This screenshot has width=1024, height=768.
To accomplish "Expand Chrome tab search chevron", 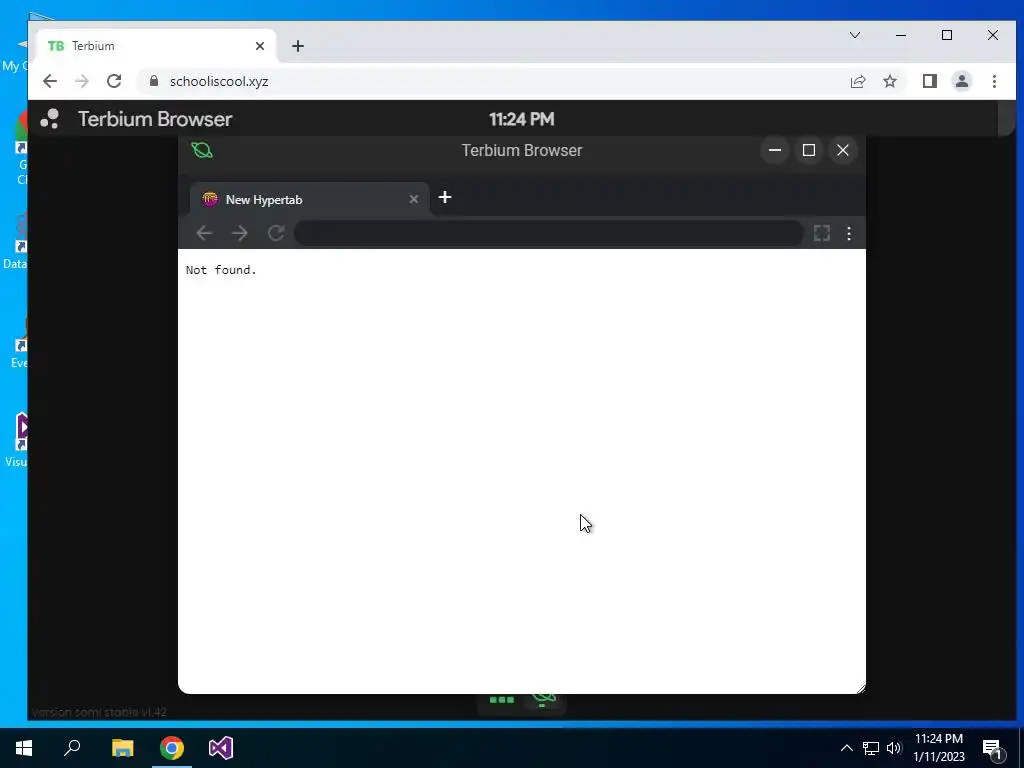I will click(x=855, y=35).
